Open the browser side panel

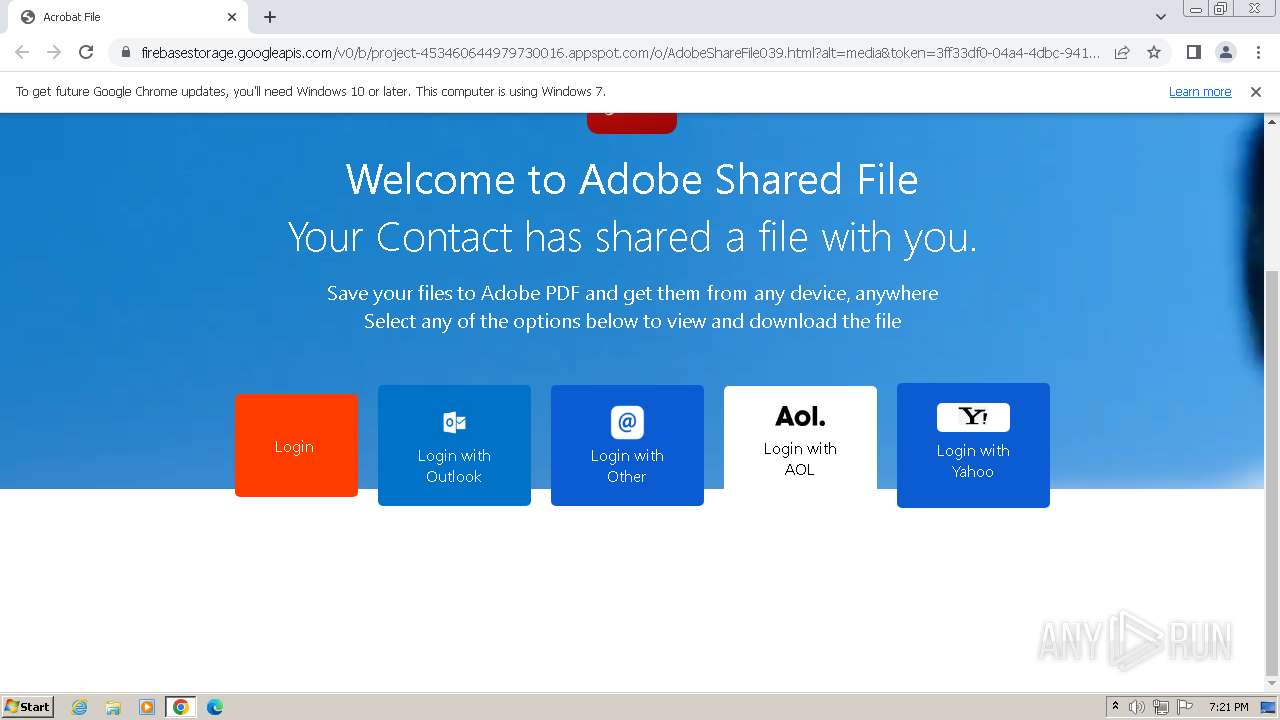click(x=1193, y=52)
